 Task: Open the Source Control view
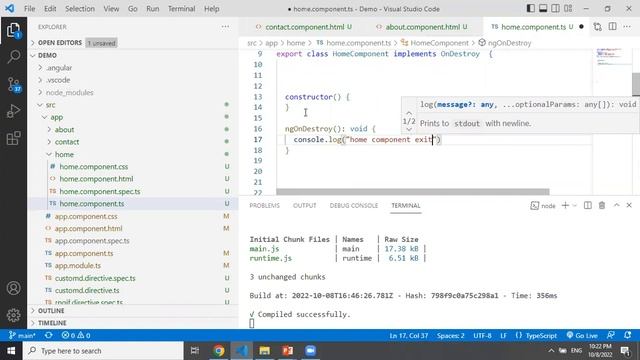coord(13,84)
